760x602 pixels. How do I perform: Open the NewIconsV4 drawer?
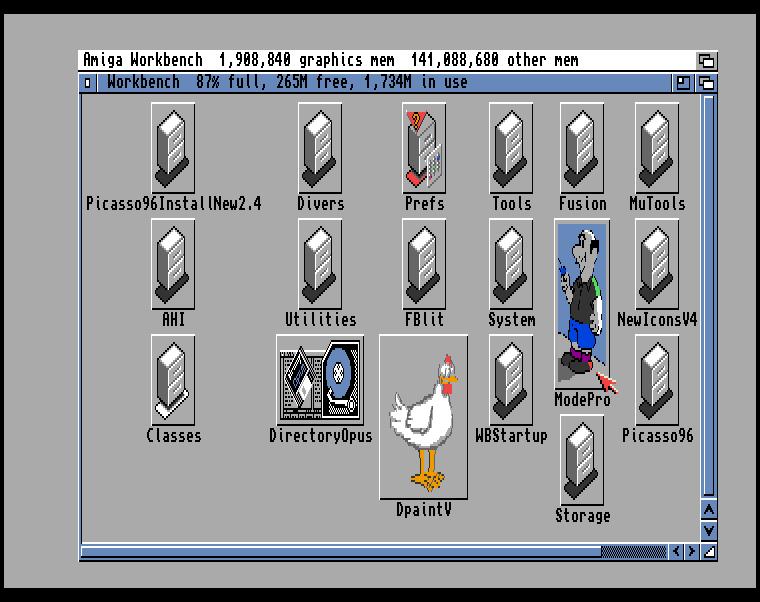(x=656, y=264)
